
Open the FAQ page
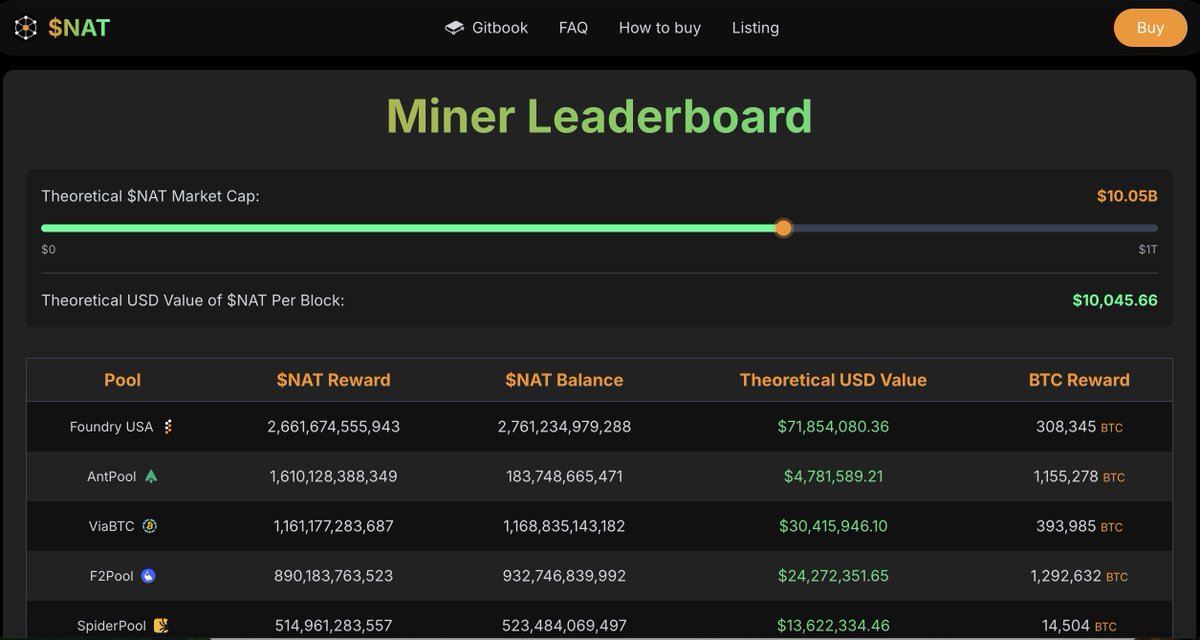[573, 28]
